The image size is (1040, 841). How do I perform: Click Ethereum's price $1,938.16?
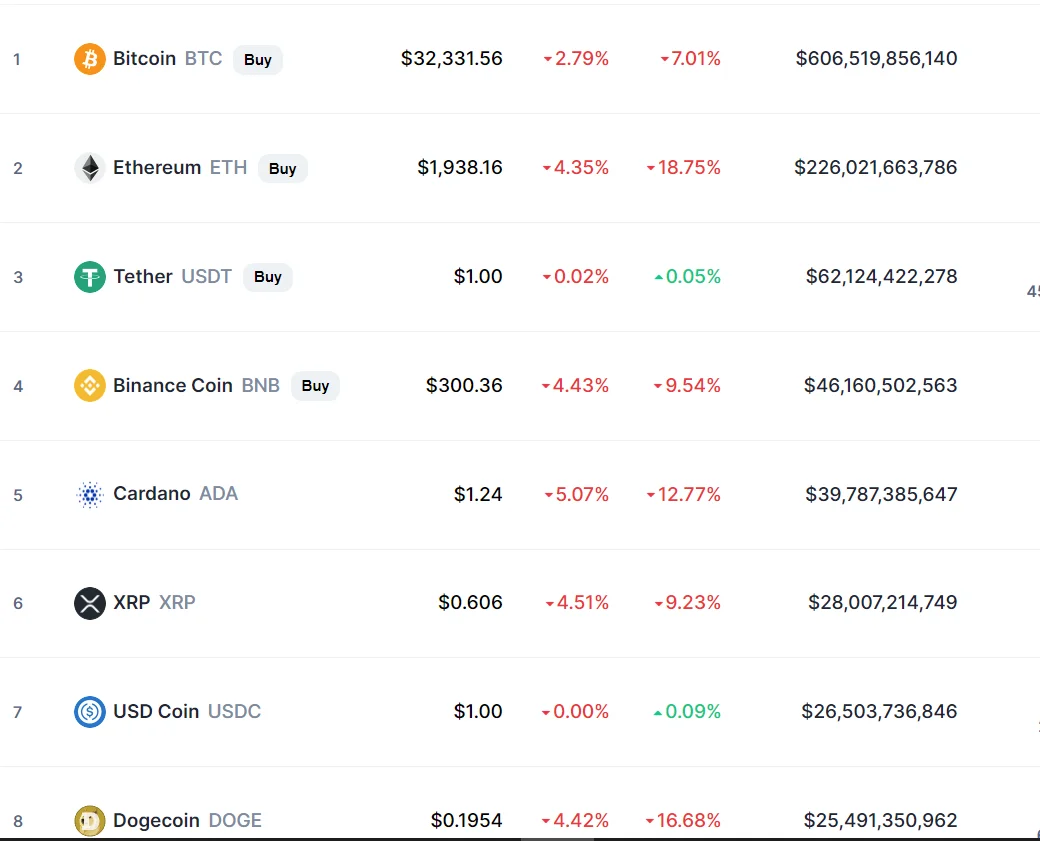coord(460,167)
